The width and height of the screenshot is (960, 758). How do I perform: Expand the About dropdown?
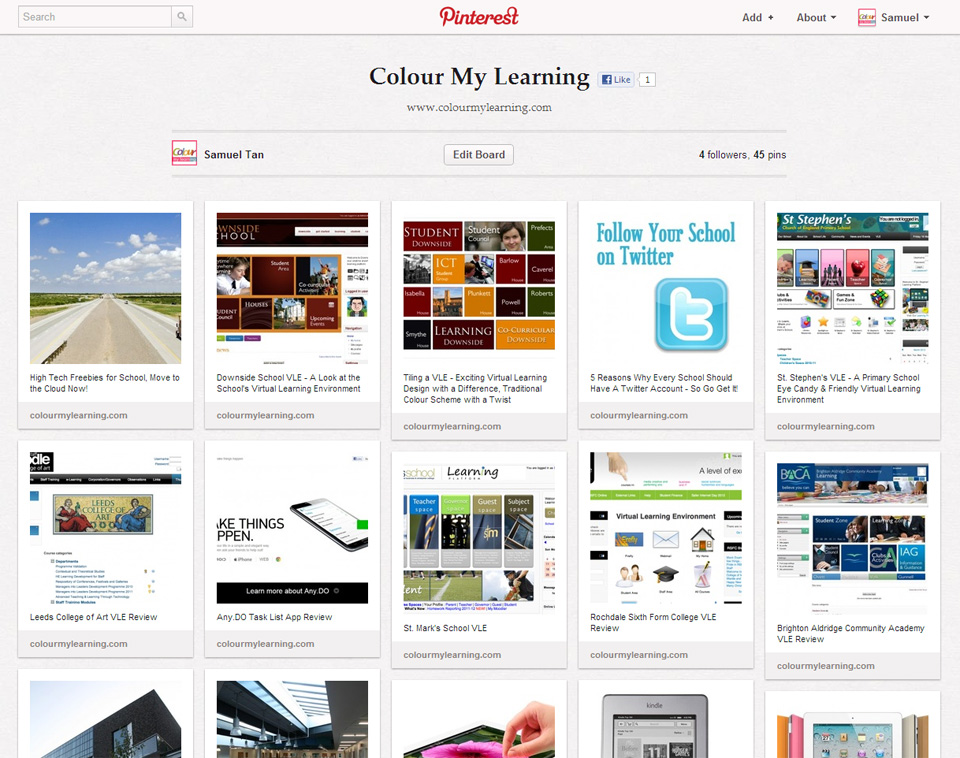(816, 18)
